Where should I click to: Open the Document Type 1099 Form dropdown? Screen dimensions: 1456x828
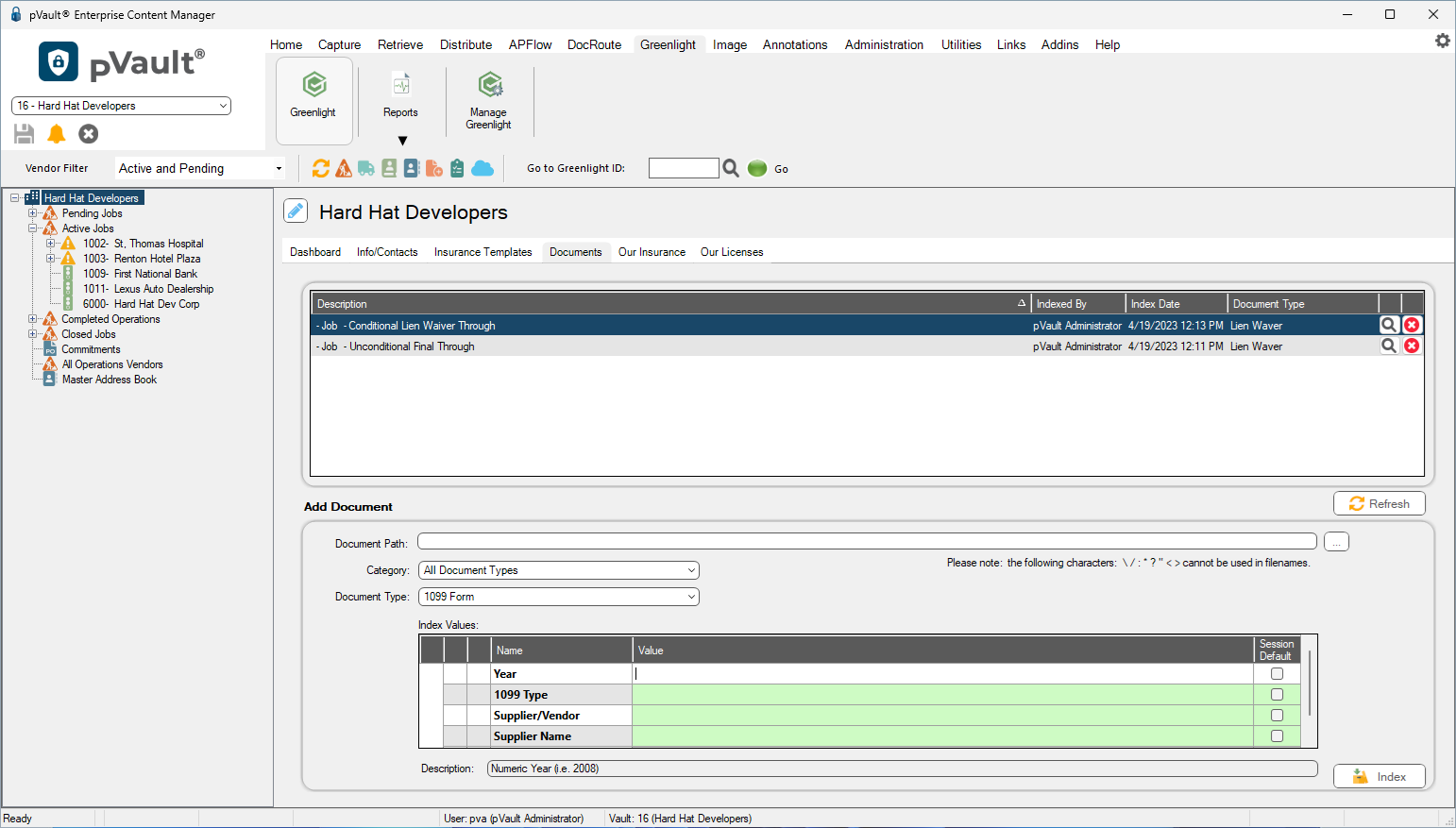[559, 597]
